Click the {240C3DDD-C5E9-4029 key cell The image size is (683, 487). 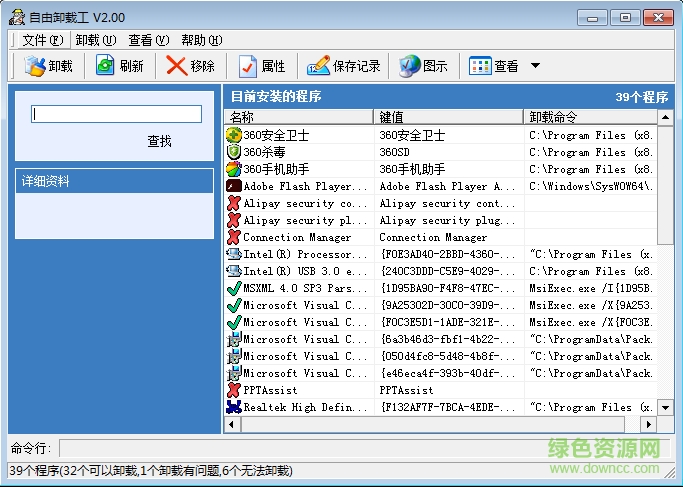point(449,271)
